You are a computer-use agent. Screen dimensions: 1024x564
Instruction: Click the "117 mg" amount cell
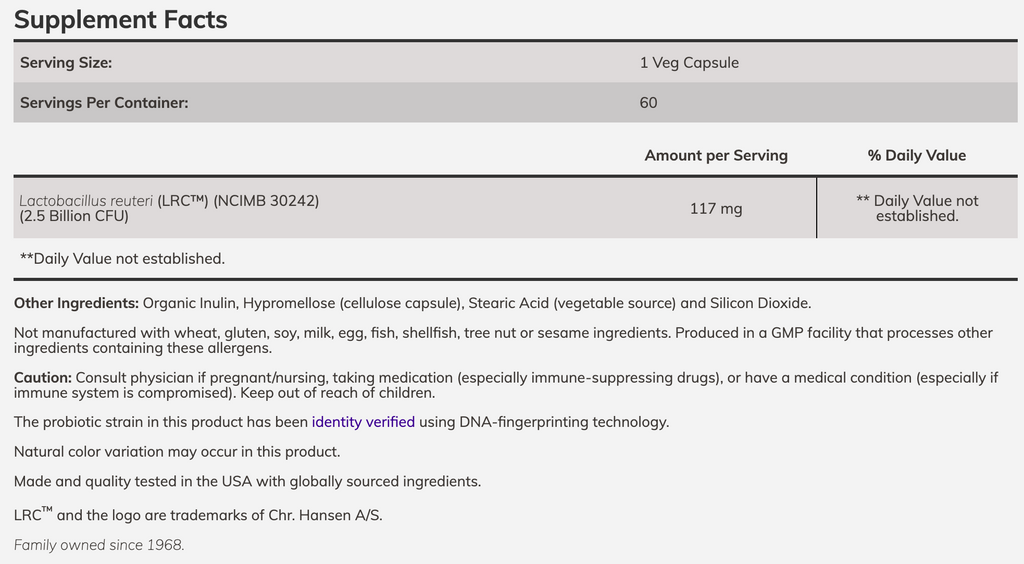[716, 208]
